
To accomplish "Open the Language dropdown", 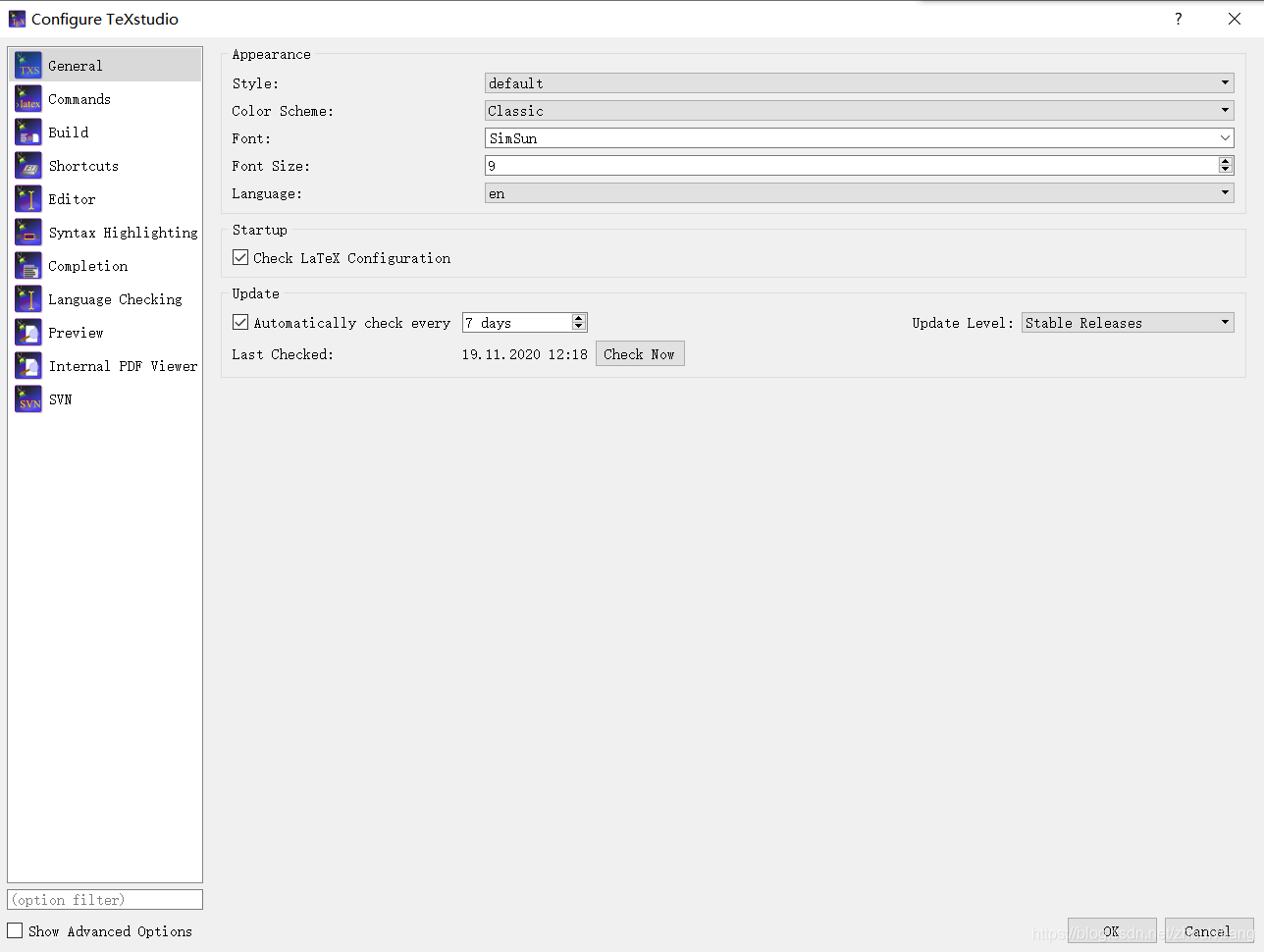I will pyautogui.click(x=860, y=193).
